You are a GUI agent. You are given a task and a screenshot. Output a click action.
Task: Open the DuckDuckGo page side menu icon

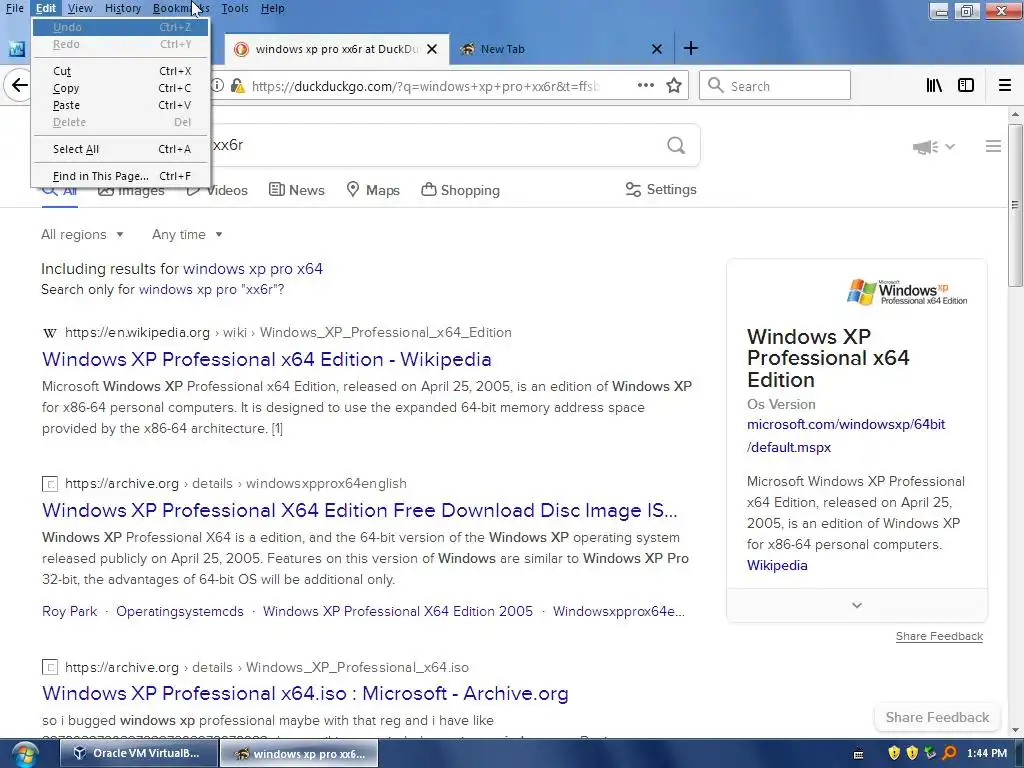tap(993, 146)
